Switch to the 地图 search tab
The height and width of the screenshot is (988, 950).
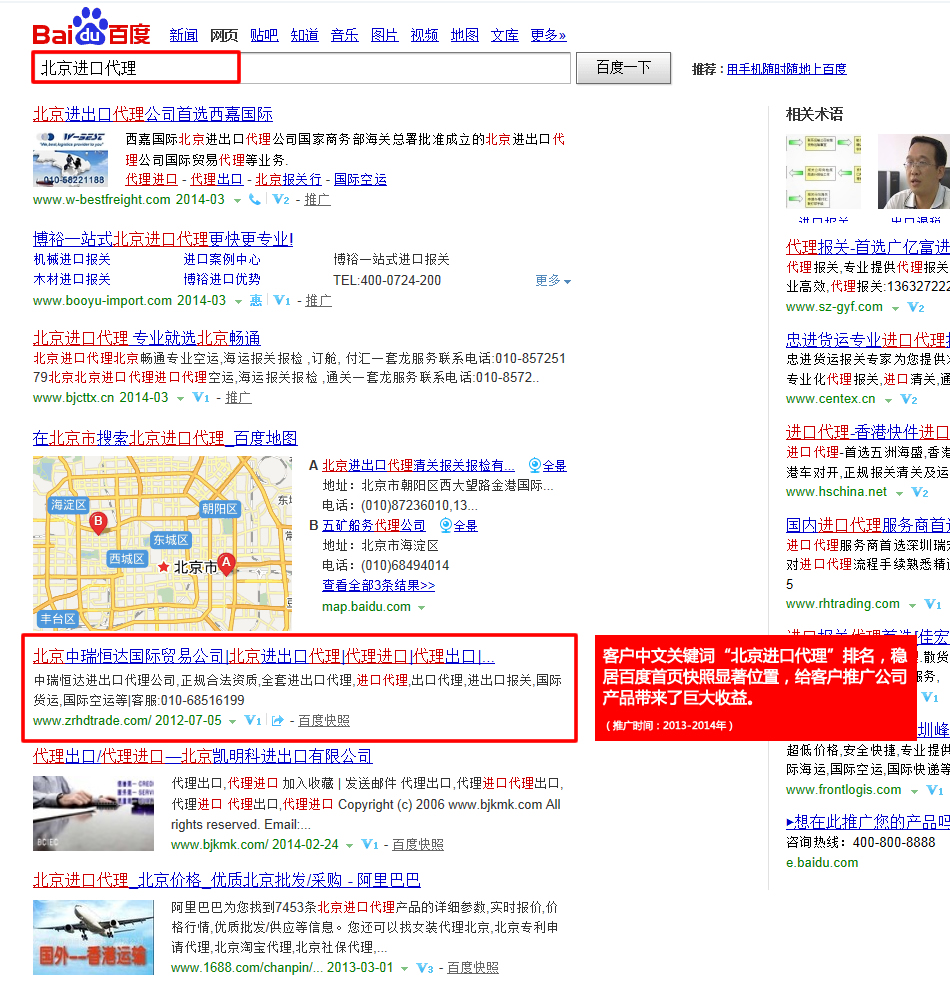click(465, 35)
